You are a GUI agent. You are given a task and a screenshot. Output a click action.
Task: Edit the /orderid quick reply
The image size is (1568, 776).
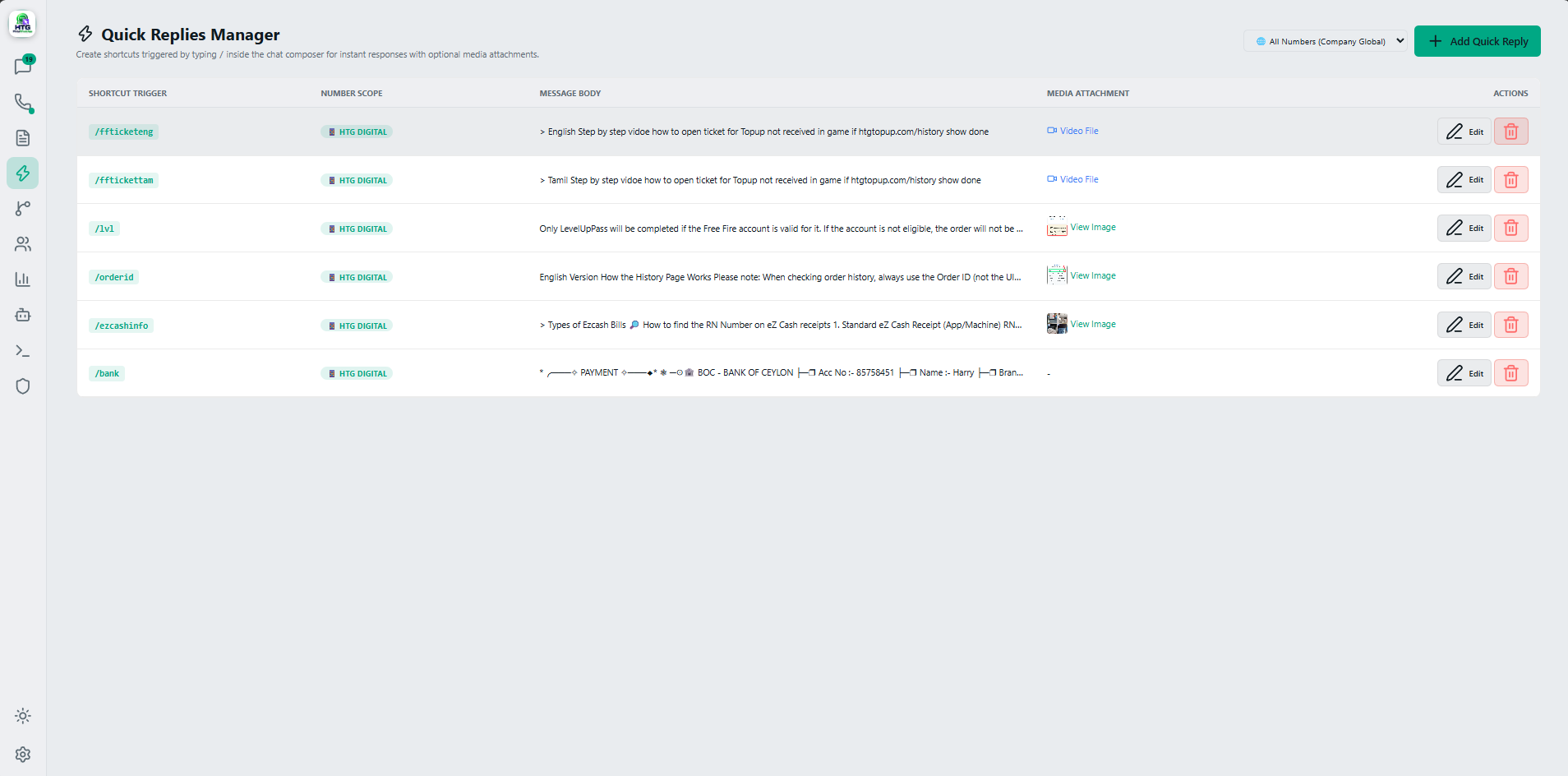[x=1464, y=276]
